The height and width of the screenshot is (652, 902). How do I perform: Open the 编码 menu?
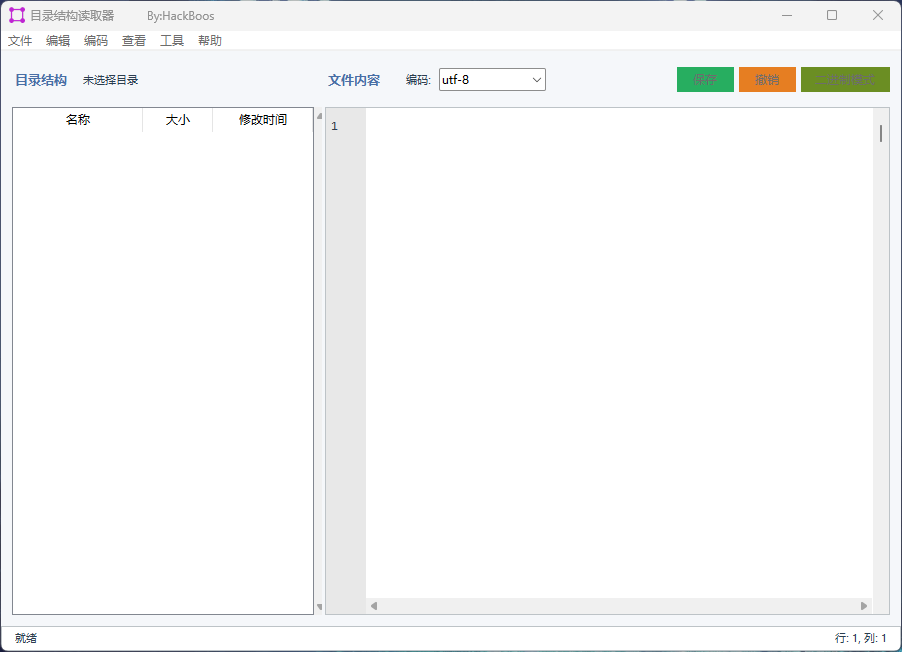(96, 41)
